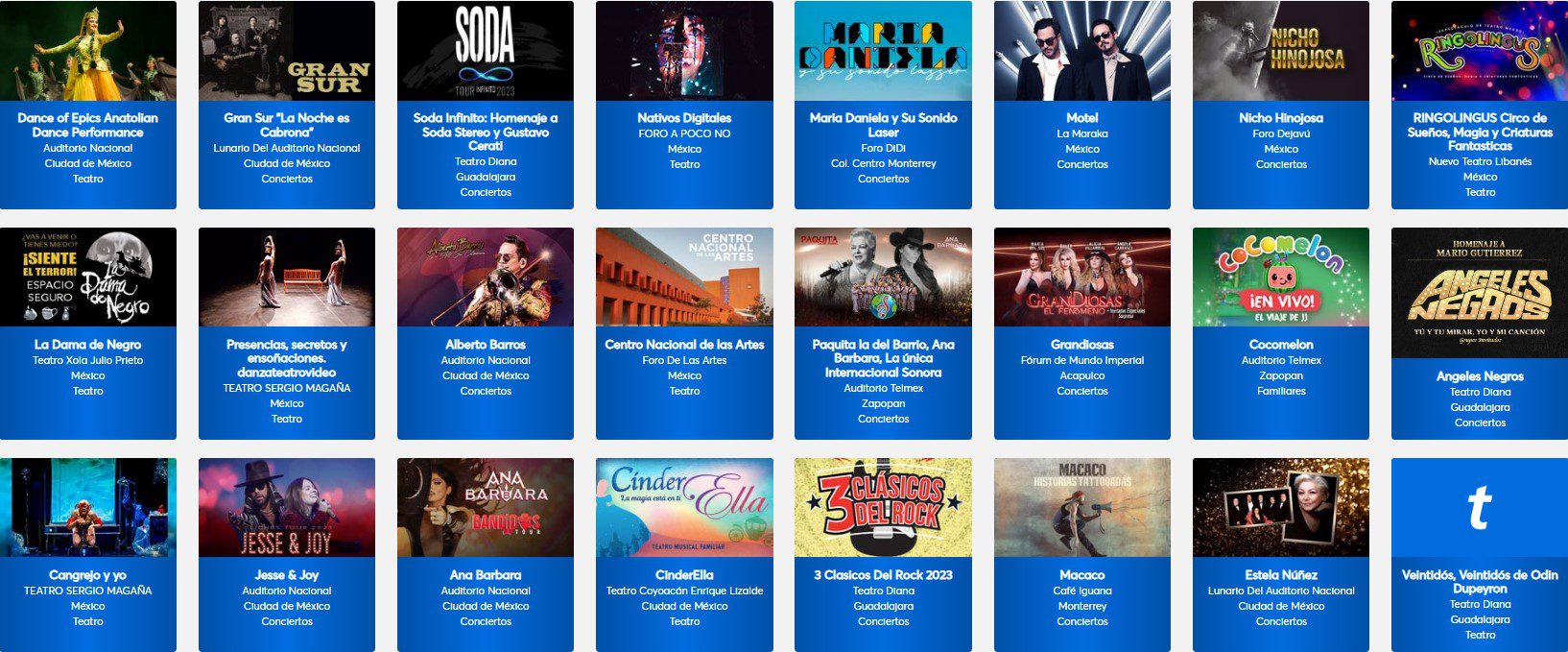Image resolution: width=1568 pixels, height=652 pixels.
Task: Open the Angeles Negros gold logo image
Action: coord(1480,293)
